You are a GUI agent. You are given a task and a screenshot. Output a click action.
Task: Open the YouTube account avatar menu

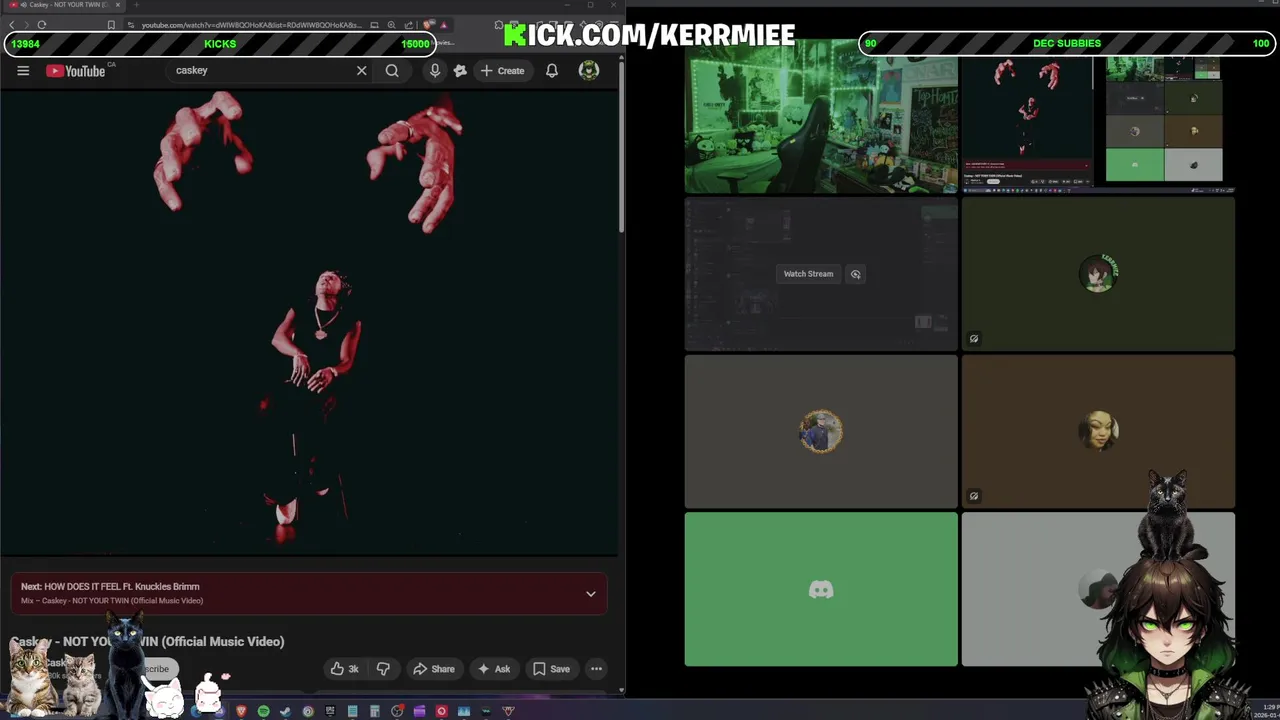589,70
